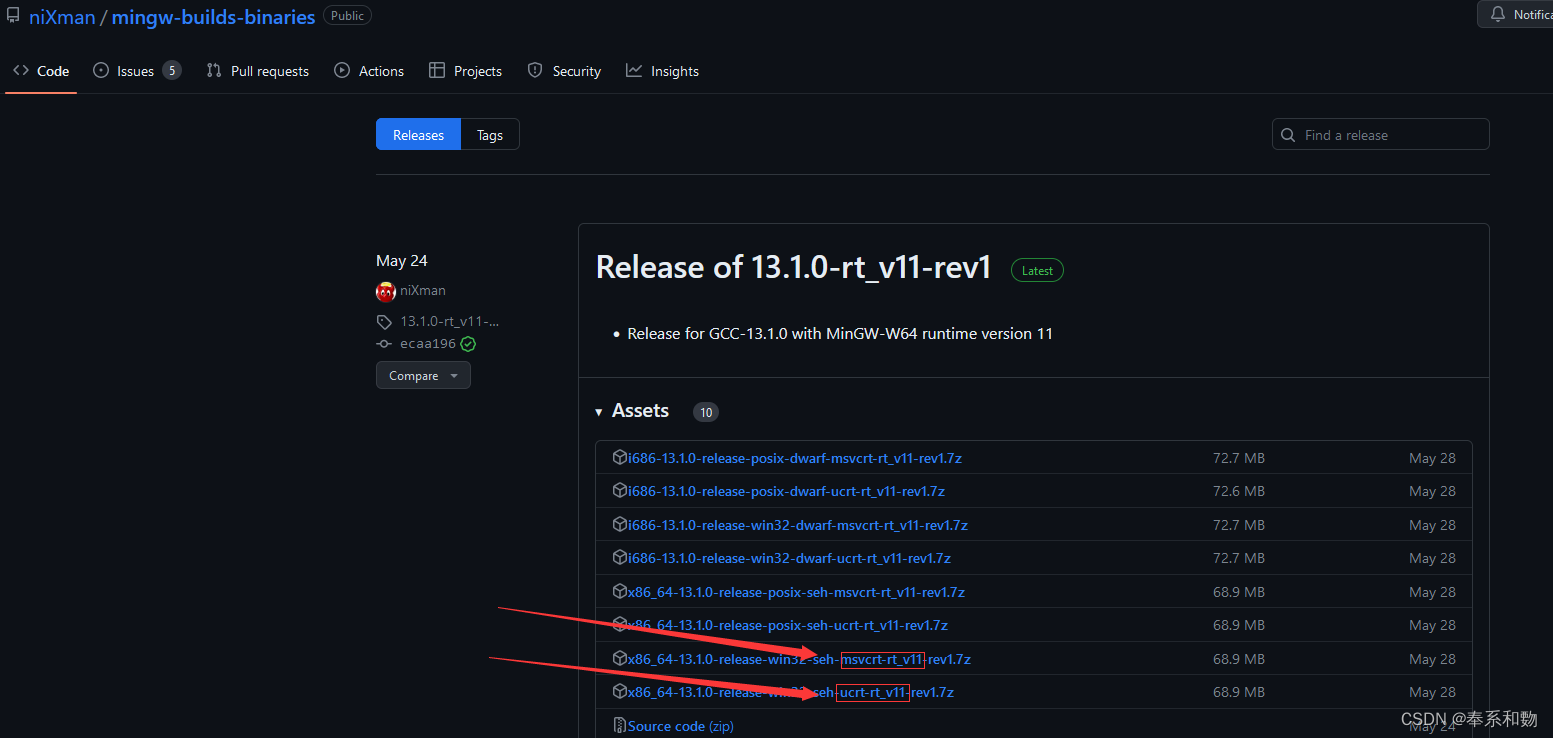Collapse the Assets section
This screenshot has height=738, width=1553.
(x=598, y=411)
